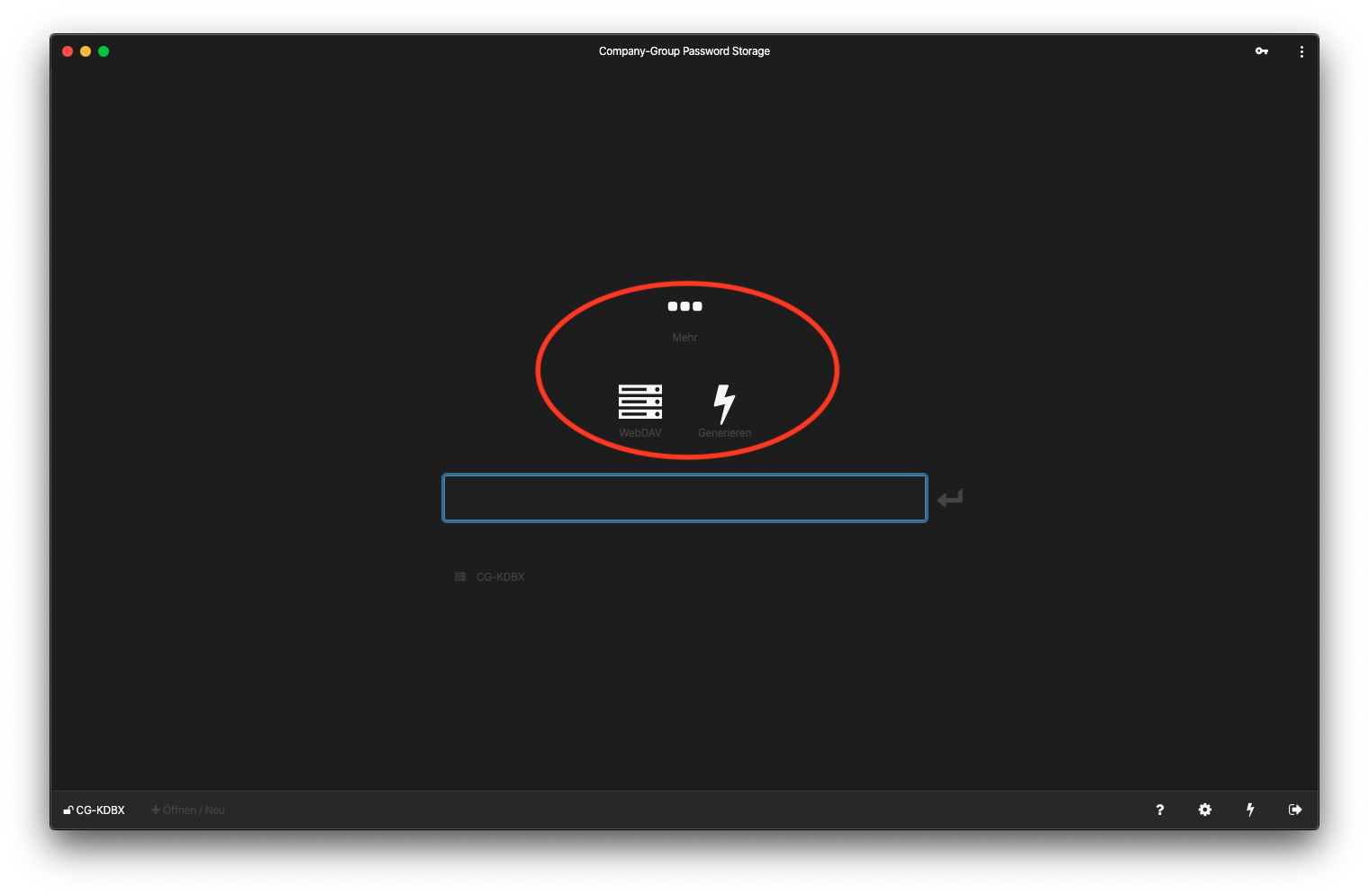Select the CG-KDBX database entry
The width and height of the screenshot is (1369, 896).
[501, 576]
